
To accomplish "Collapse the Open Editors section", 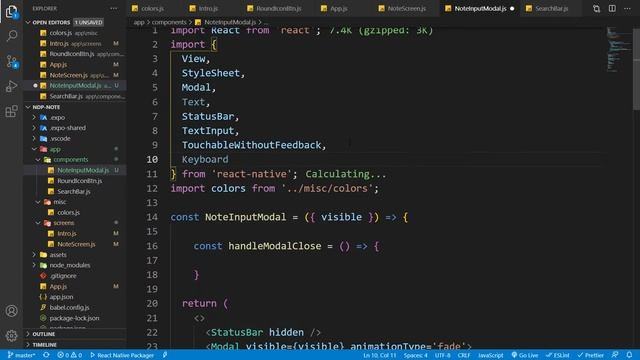I will click(x=28, y=22).
